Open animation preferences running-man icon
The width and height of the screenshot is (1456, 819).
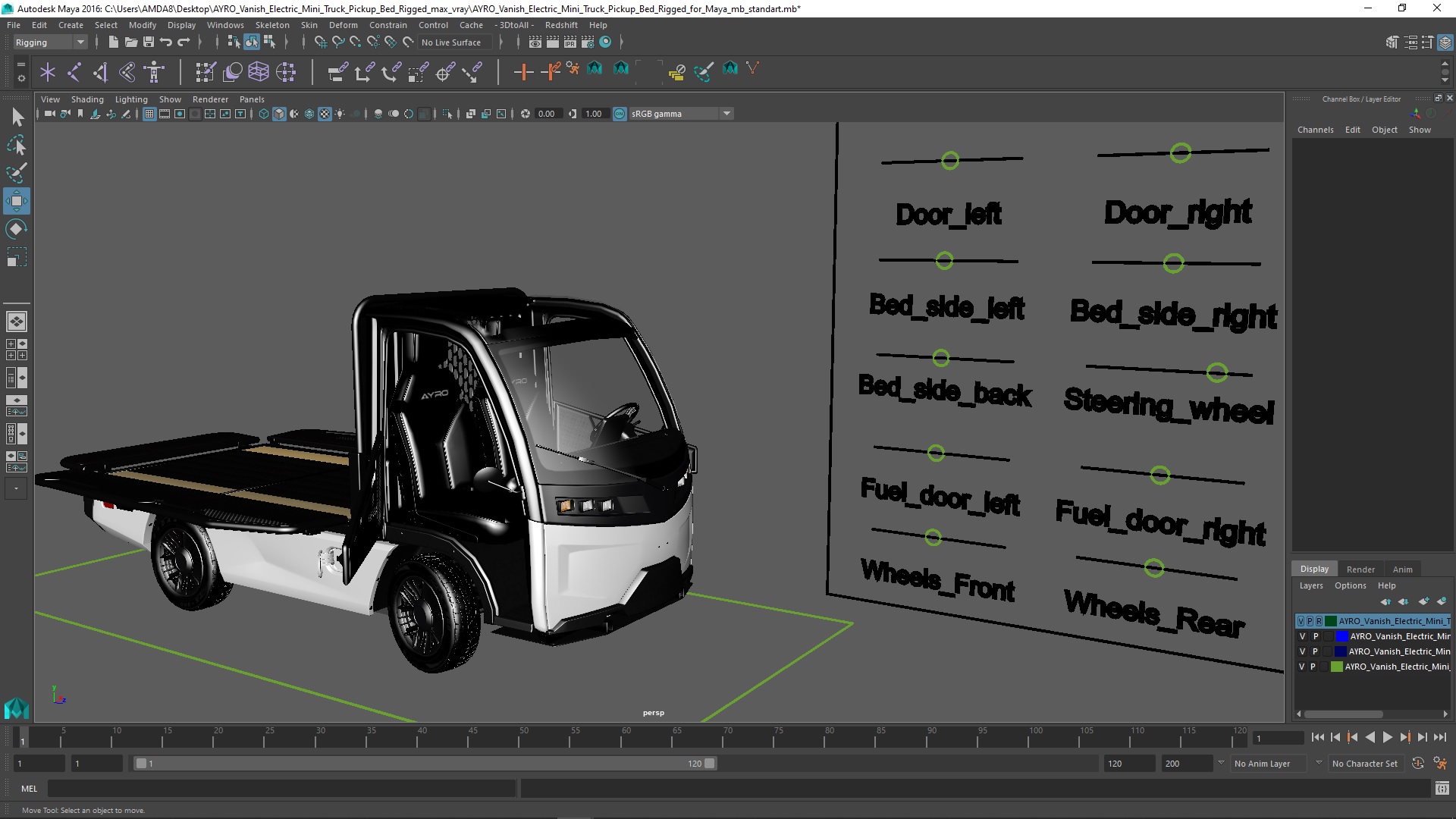coord(1440,764)
